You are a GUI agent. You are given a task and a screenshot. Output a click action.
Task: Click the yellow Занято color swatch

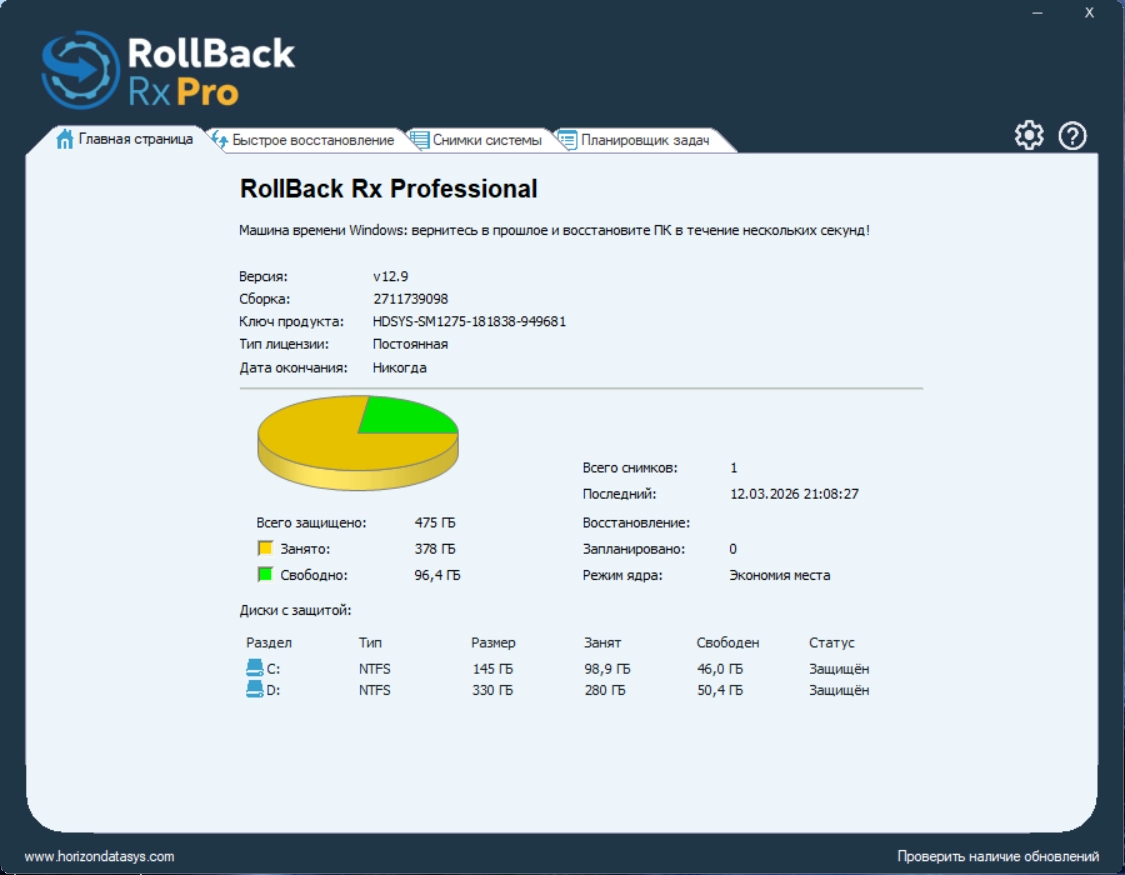click(265, 548)
